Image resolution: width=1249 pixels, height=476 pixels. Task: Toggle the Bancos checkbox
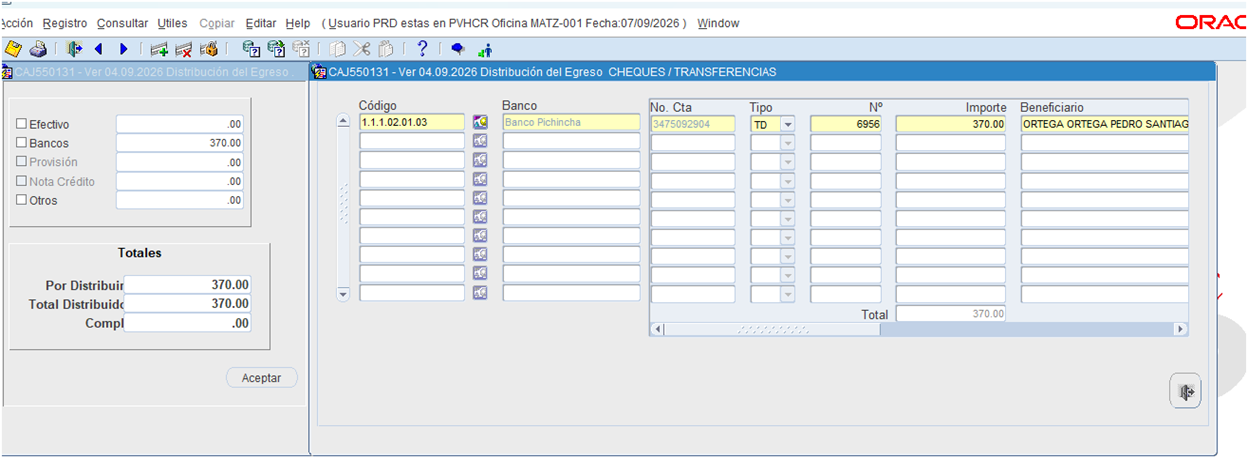(x=21, y=143)
